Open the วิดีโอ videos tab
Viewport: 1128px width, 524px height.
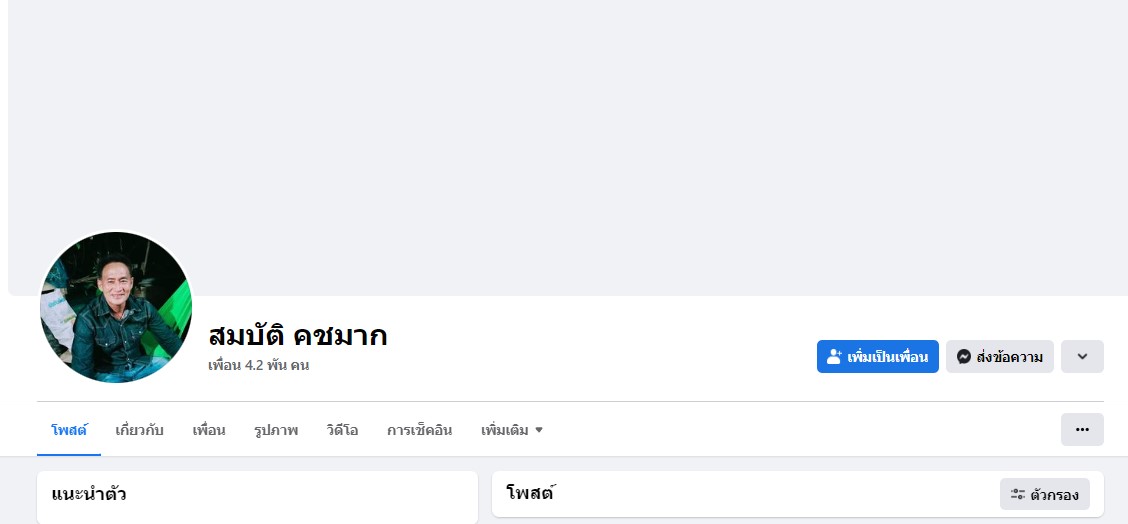[x=342, y=430]
